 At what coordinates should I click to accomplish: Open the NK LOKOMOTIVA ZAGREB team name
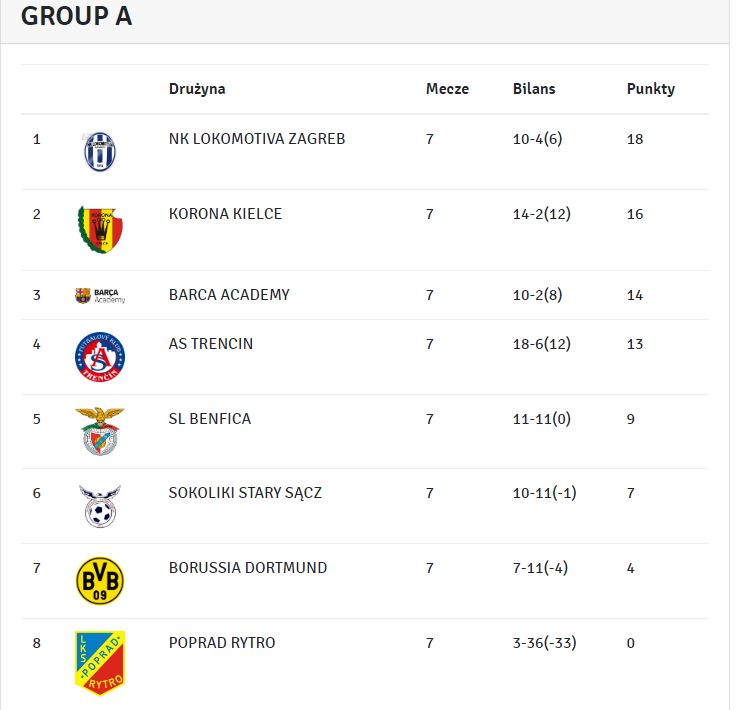pyautogui.click(x=257, y=139)
